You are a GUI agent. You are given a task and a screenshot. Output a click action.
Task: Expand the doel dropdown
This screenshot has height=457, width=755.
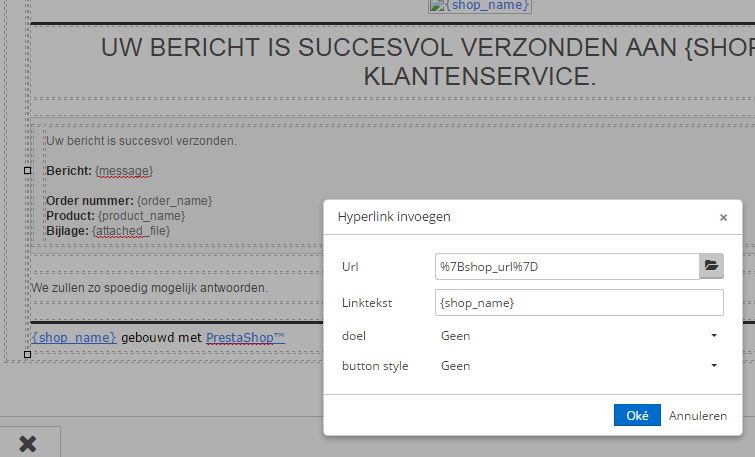[579, 336]
